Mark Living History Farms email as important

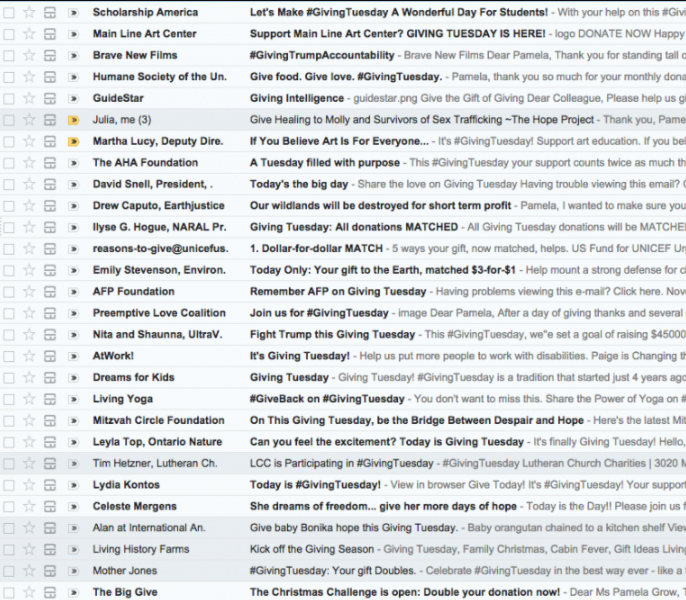[x=74, y=549]
